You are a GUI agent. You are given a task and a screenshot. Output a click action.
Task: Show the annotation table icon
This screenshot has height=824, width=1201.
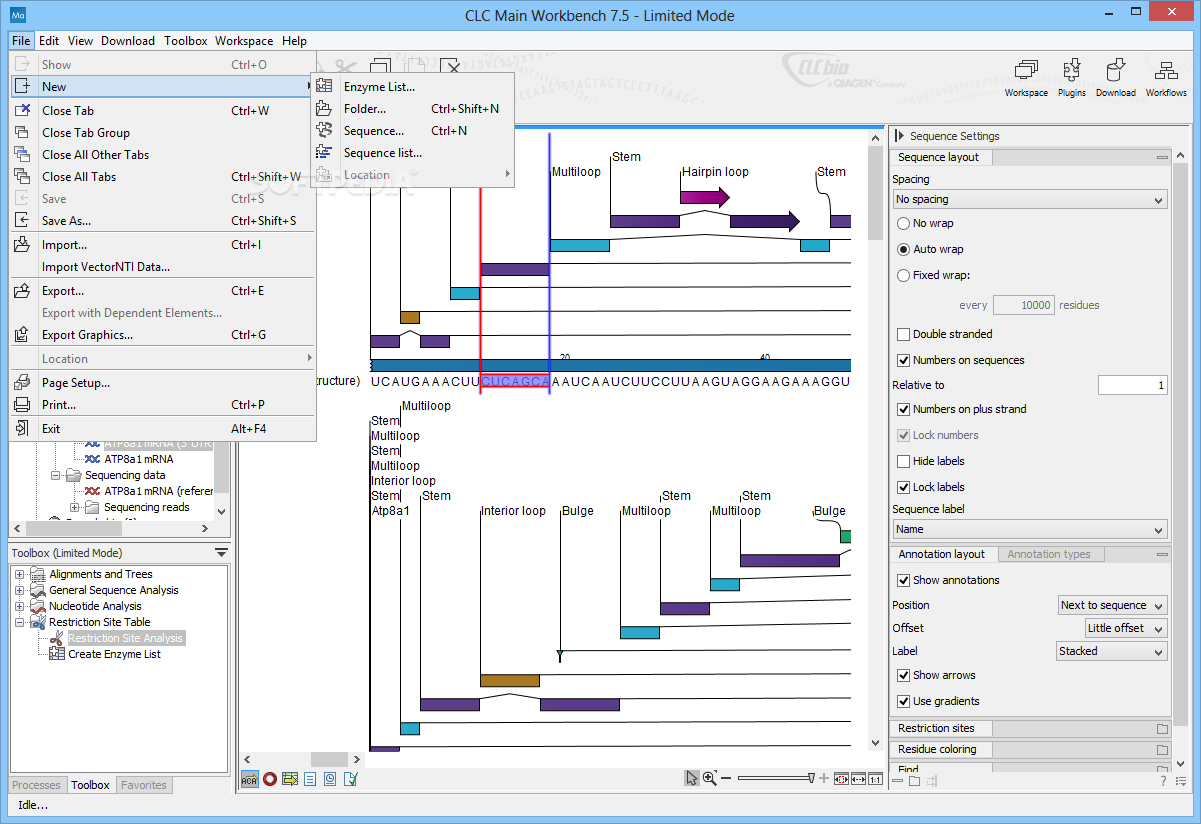coord(290,779)
